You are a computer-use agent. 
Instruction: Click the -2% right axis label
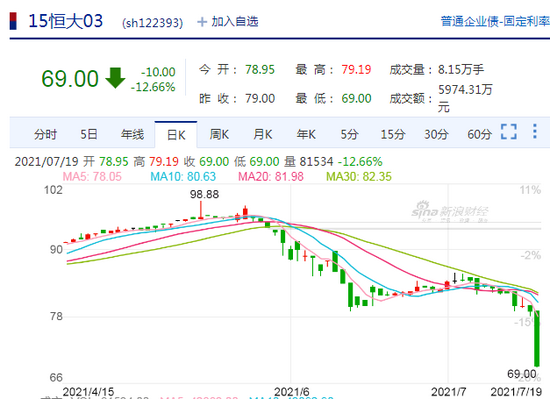pyautogui.click(x=531, y=255)
